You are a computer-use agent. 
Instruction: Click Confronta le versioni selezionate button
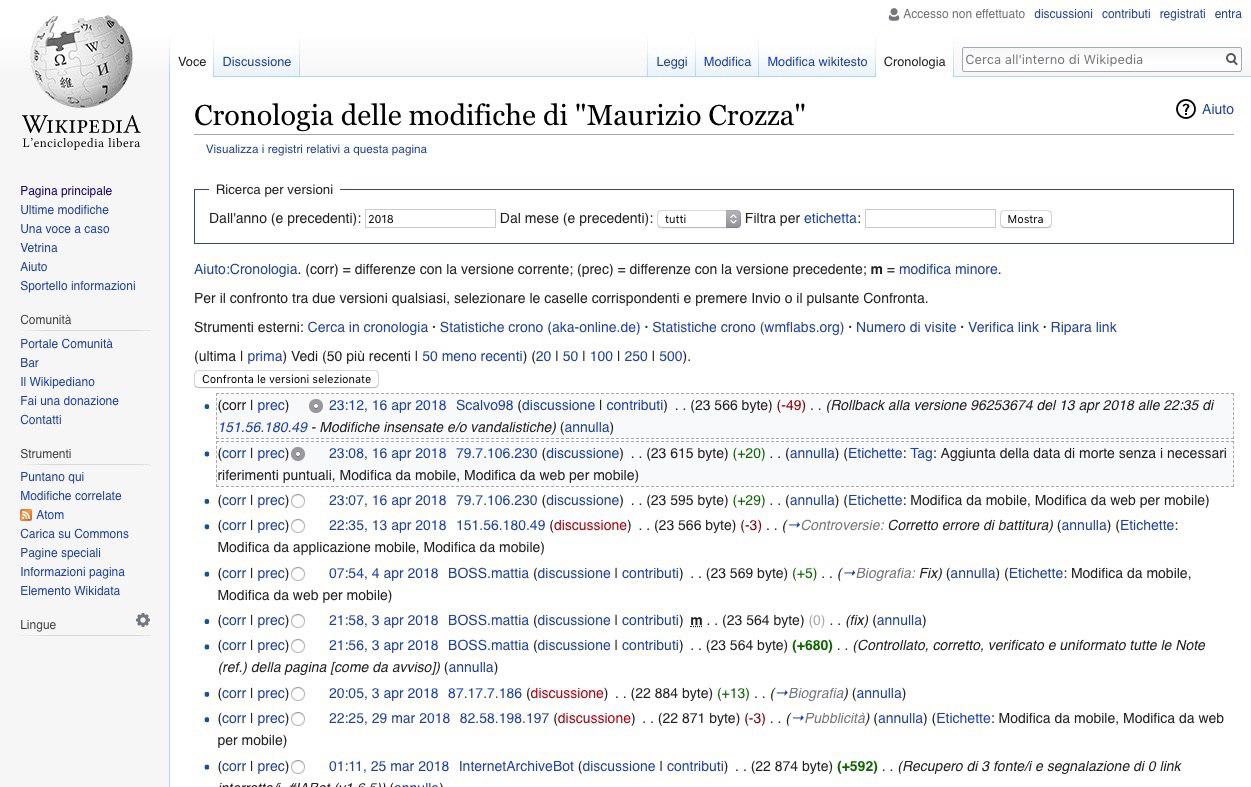[286, 379]
